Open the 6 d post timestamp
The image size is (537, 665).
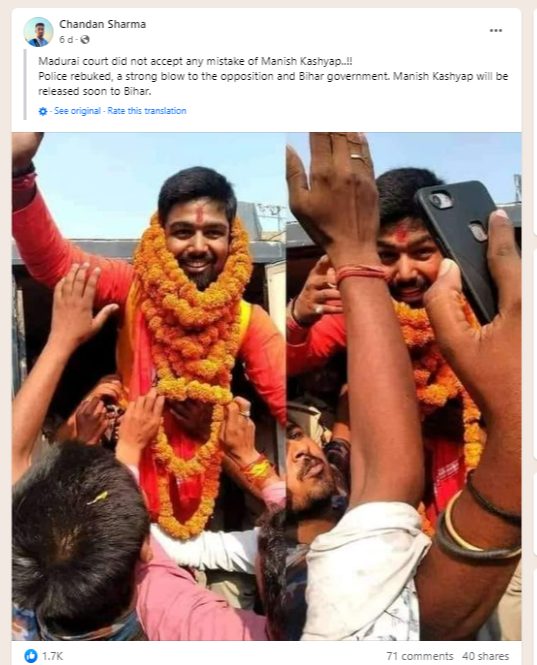[x=66, y=39]
